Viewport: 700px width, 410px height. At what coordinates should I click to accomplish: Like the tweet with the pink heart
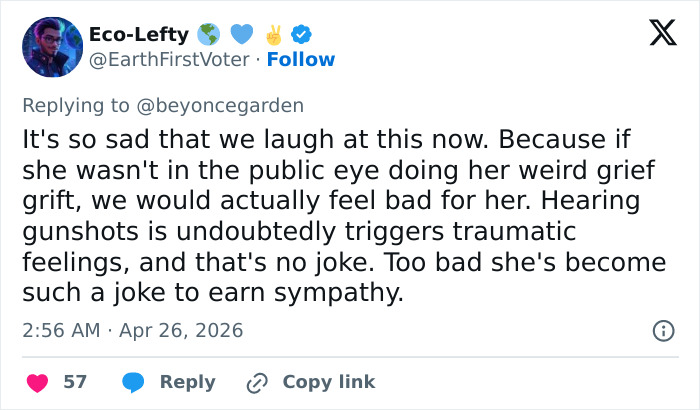36,382
